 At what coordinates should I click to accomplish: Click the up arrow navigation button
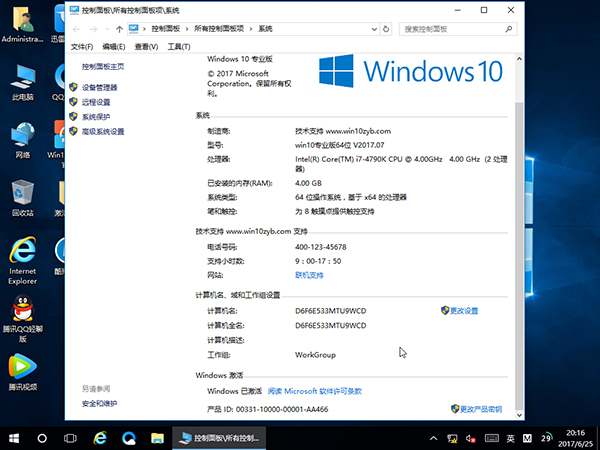[x=119, y=30]
